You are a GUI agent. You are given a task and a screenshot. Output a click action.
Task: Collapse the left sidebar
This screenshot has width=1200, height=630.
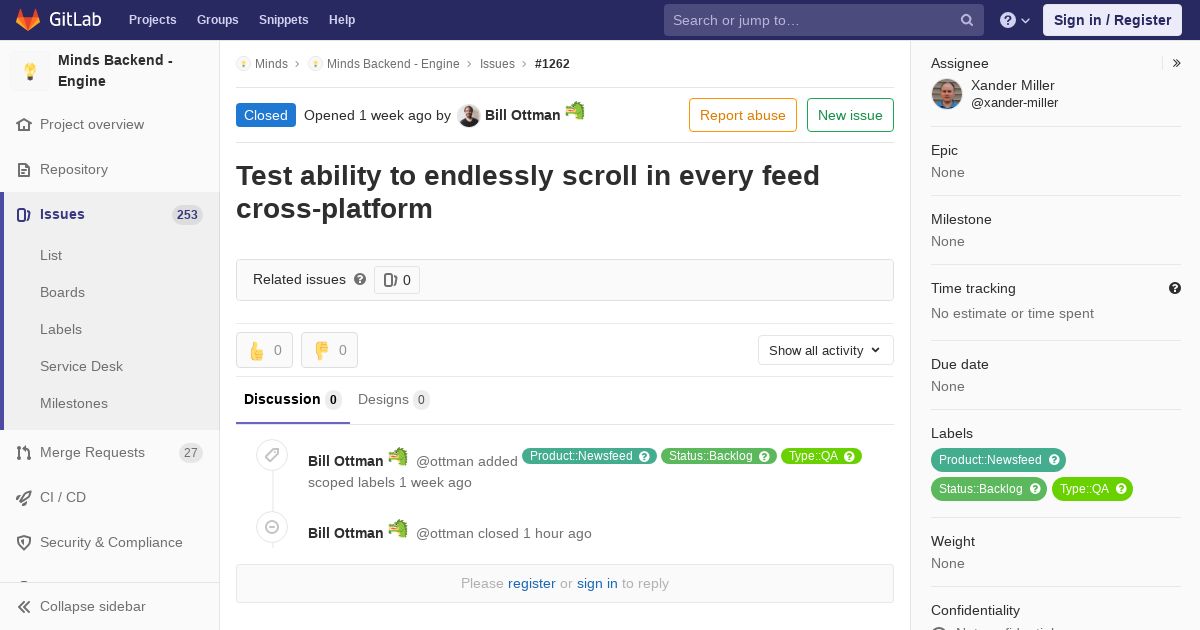tap(92, 606)
